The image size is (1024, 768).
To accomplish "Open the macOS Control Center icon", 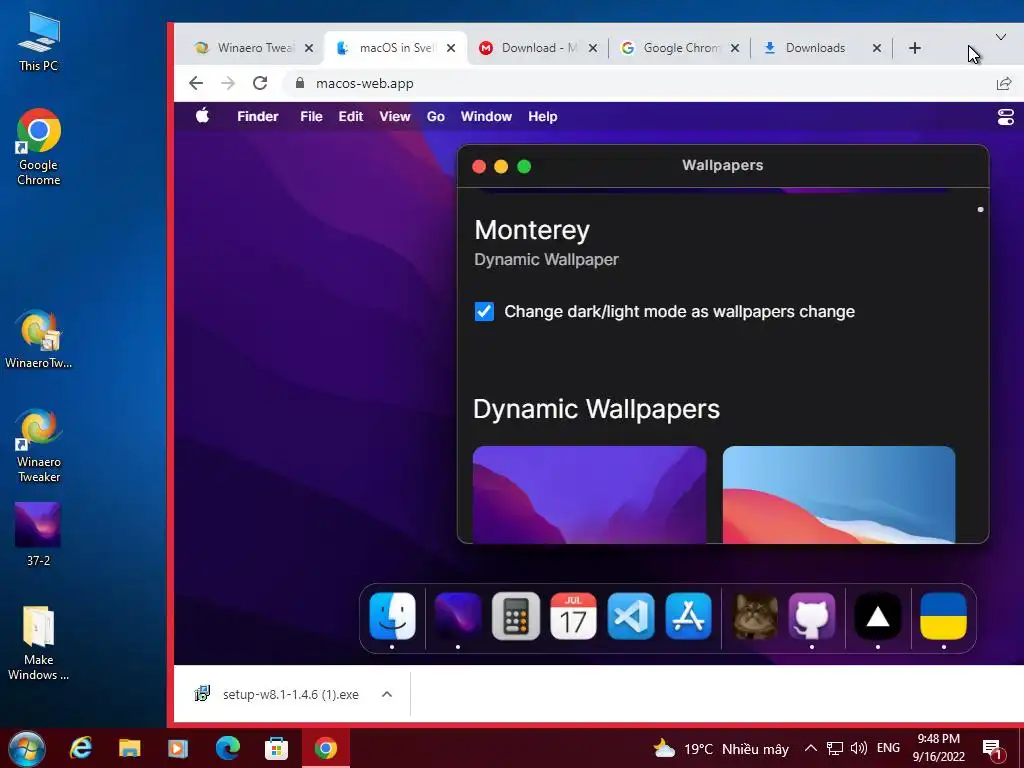I will (1006, 117).
